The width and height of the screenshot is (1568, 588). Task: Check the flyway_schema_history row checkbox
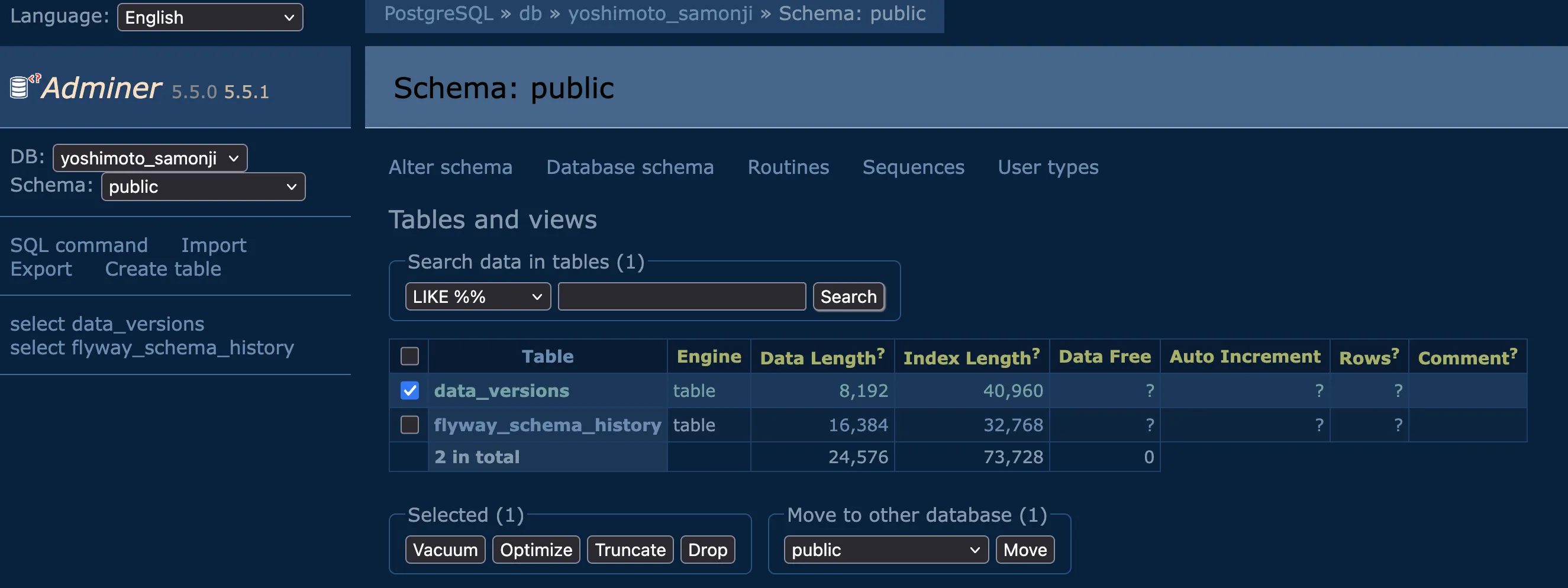pyautogui.click(x=409, y=424)
